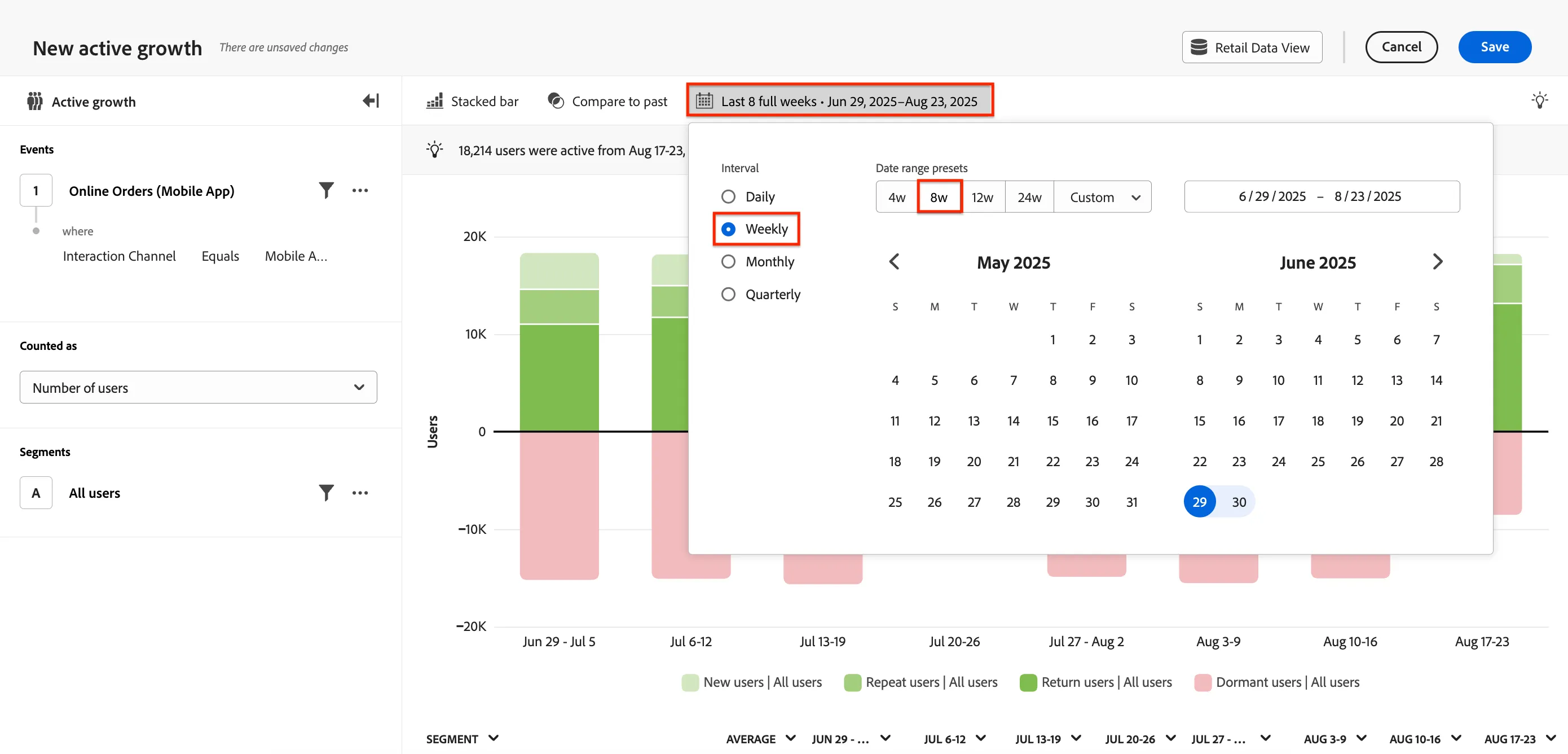Open the Number of users dropdown
Image resolution: width=1568 pixels, height=754 pixels.
pyautogui.click(x=199, y=387)
